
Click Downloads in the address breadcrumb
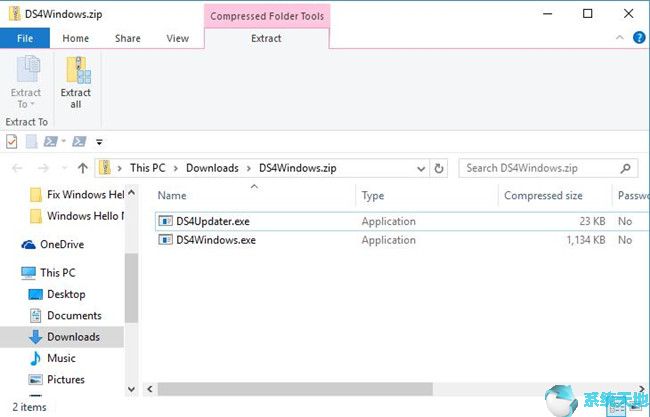(212, 168)
